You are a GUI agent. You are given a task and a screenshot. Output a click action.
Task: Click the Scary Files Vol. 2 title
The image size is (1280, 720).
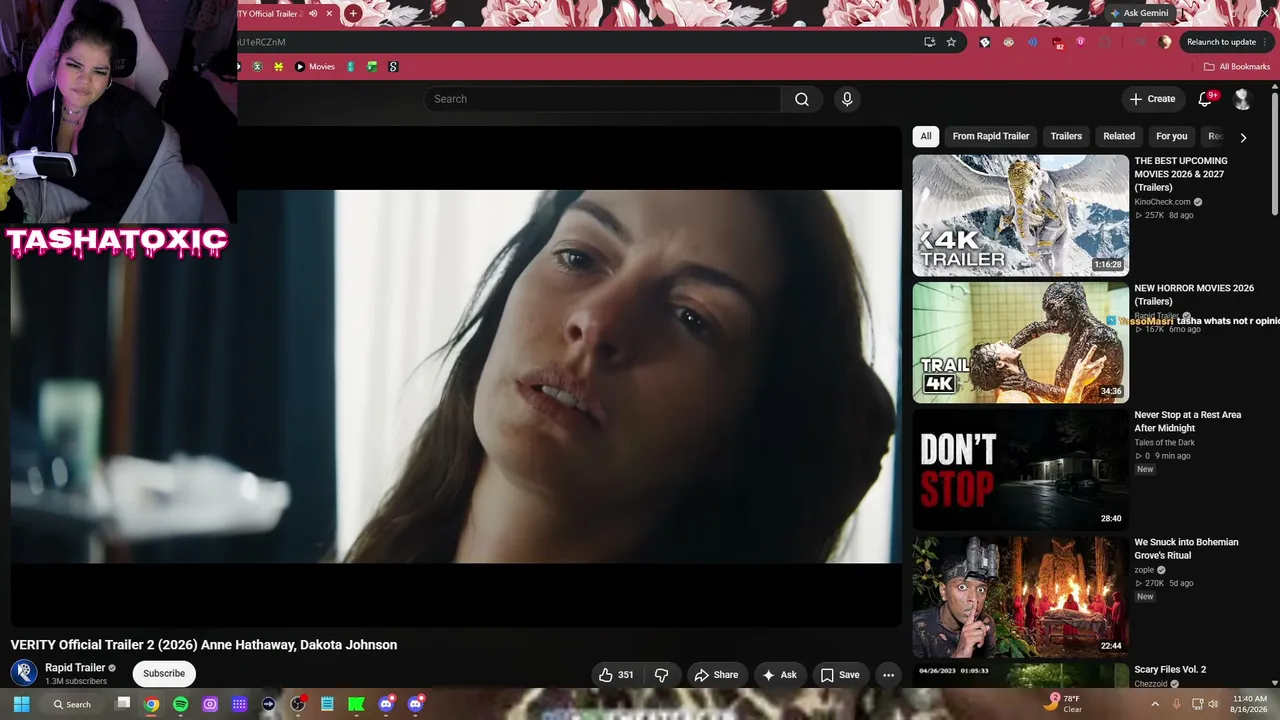[1170, 669]
